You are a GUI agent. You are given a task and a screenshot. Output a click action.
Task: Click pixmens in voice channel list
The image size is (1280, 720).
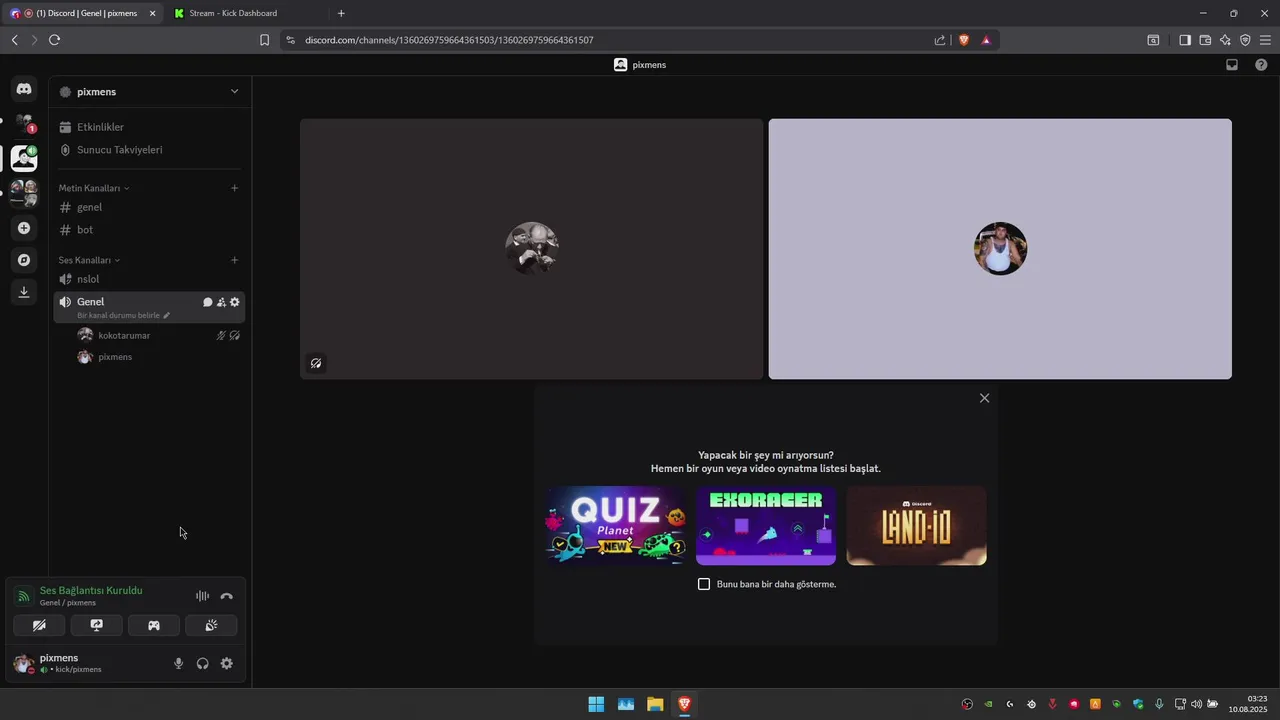click(159, 357)
